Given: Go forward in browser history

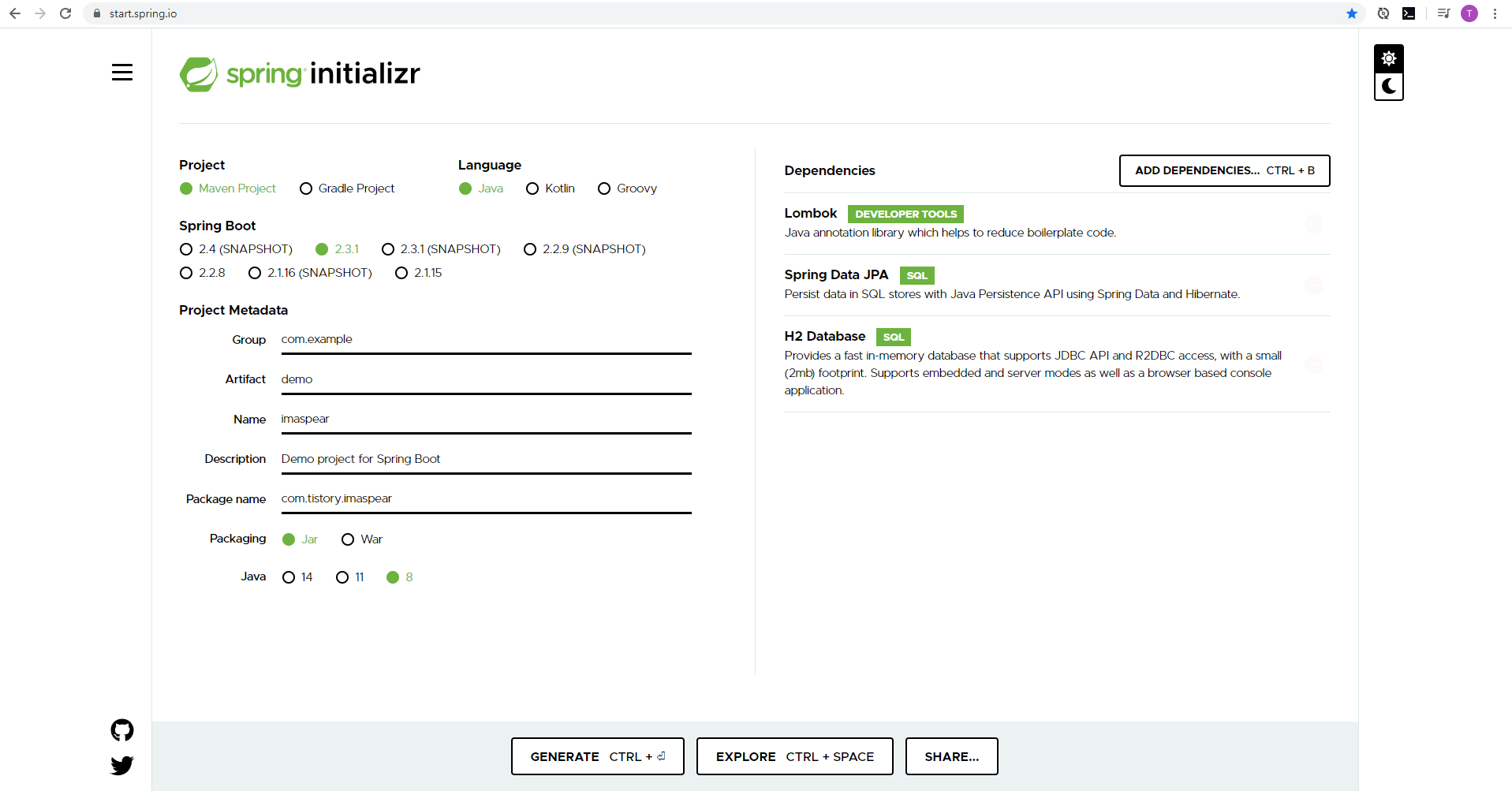Looking at the screenshot, I should tap(40, 13).
